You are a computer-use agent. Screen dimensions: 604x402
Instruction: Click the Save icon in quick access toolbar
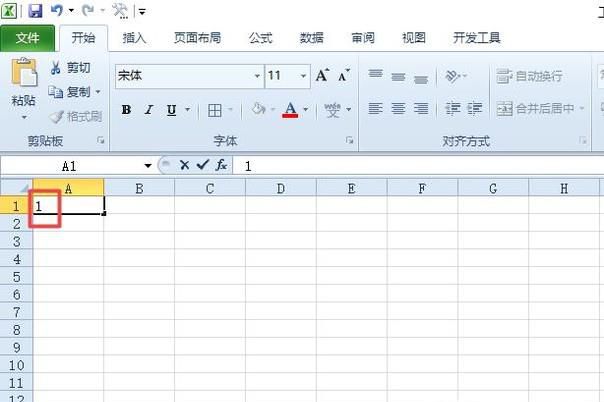[x=35, y=10]
